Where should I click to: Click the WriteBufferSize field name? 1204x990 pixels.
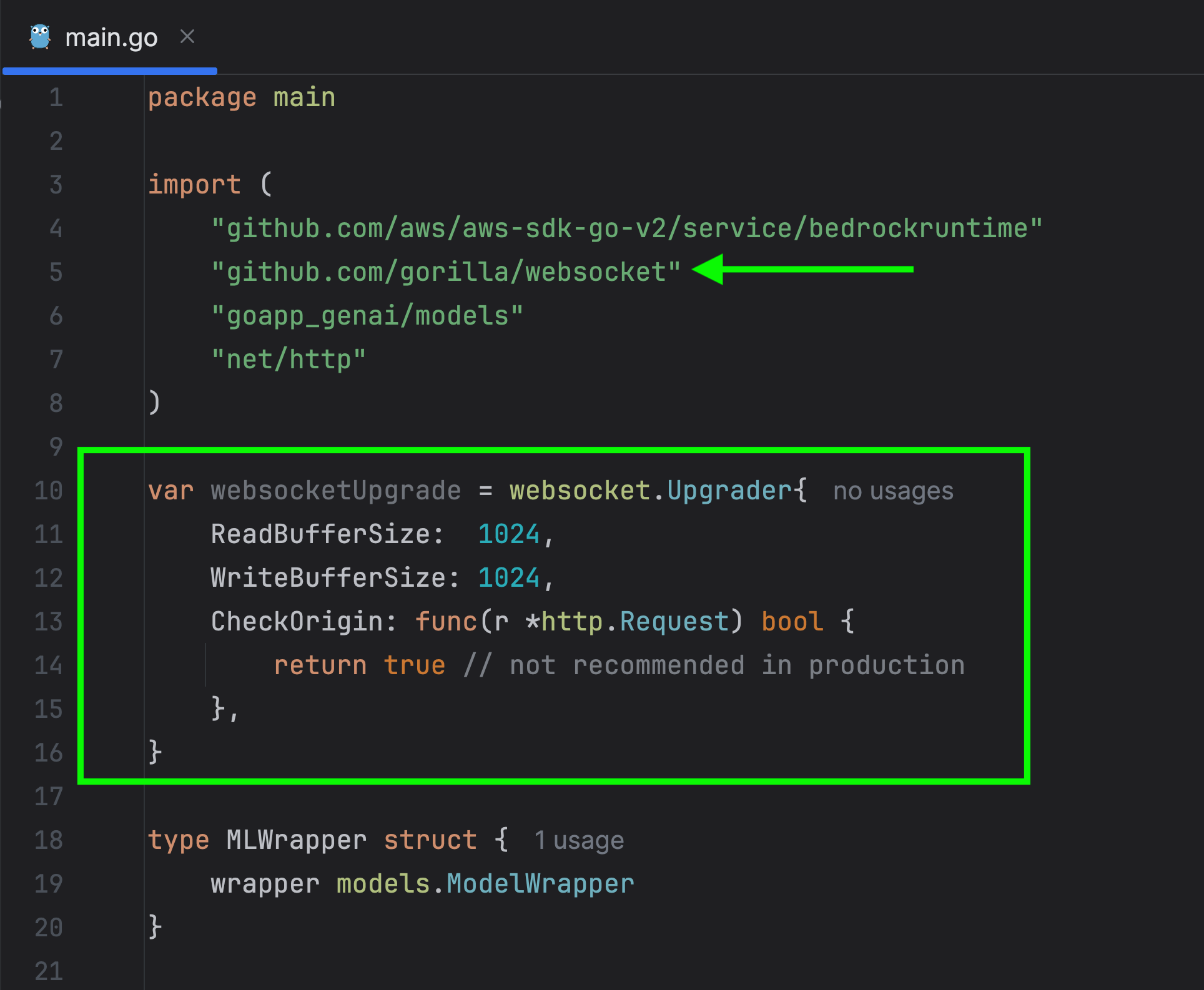click(x=328, y=578)
